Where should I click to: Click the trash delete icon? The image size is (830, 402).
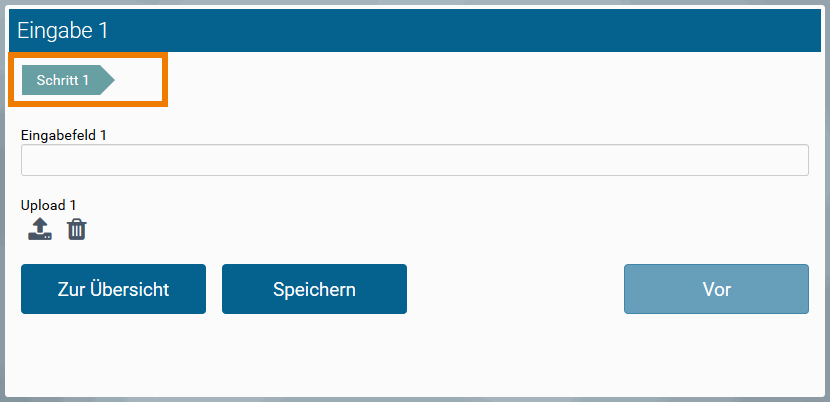coord(77,230)
